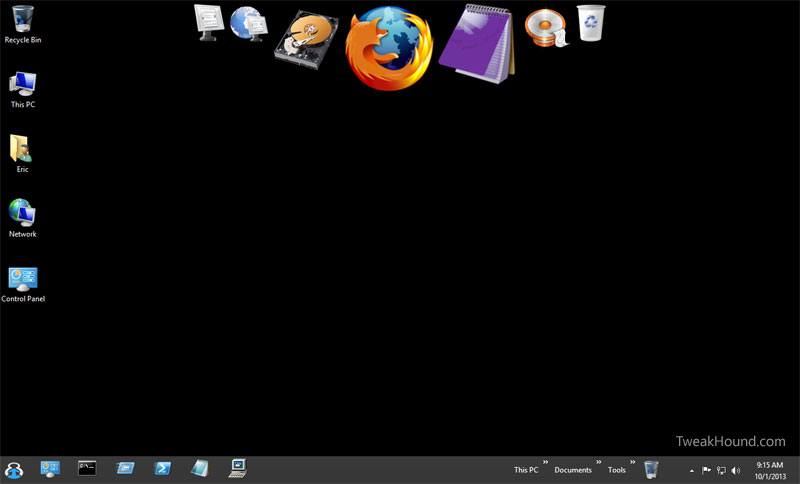Open the network tray icon

[x=721, y=470]
